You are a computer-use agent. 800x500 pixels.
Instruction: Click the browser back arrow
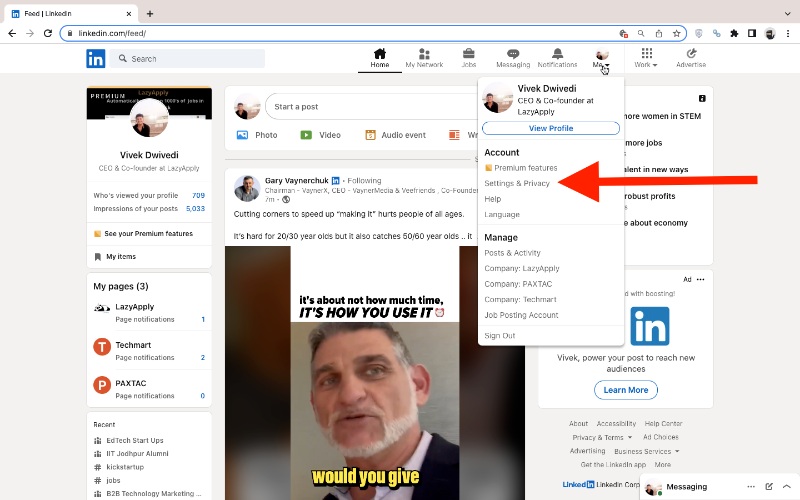click(x=12, y=33)
